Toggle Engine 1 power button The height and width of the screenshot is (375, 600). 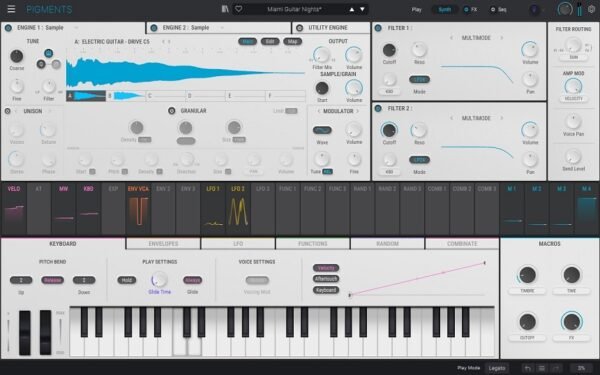(8, 28)
